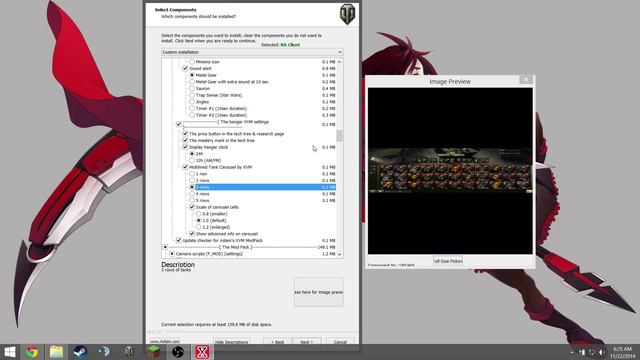Show hidden system tray icons
Viewport: 640px width, 360px height.
[x=571, y=352]
